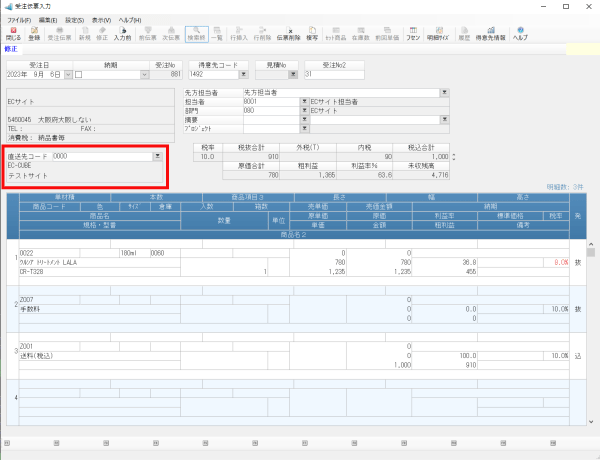Click the 税込合計 value 1,000

[421, 157]
